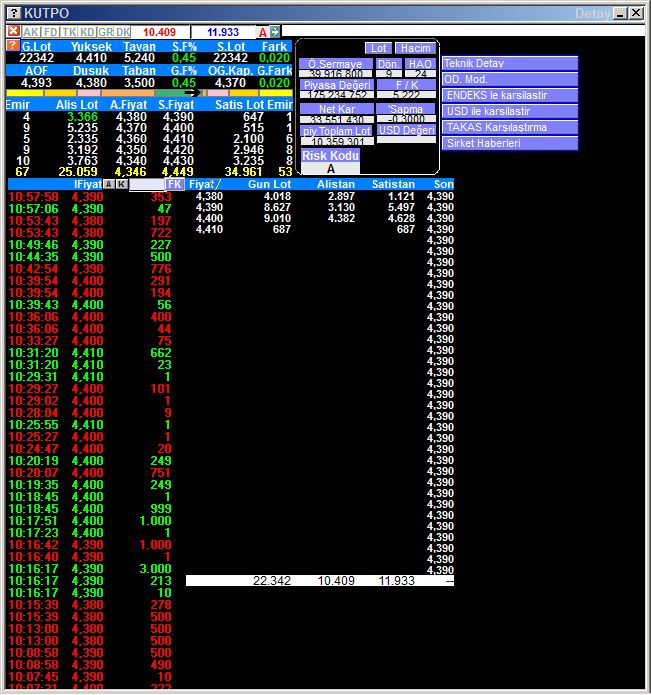The width and height of the screenshot is (651, 695).
Task: Click the Taban value 3,500
Action: (139, 82)
